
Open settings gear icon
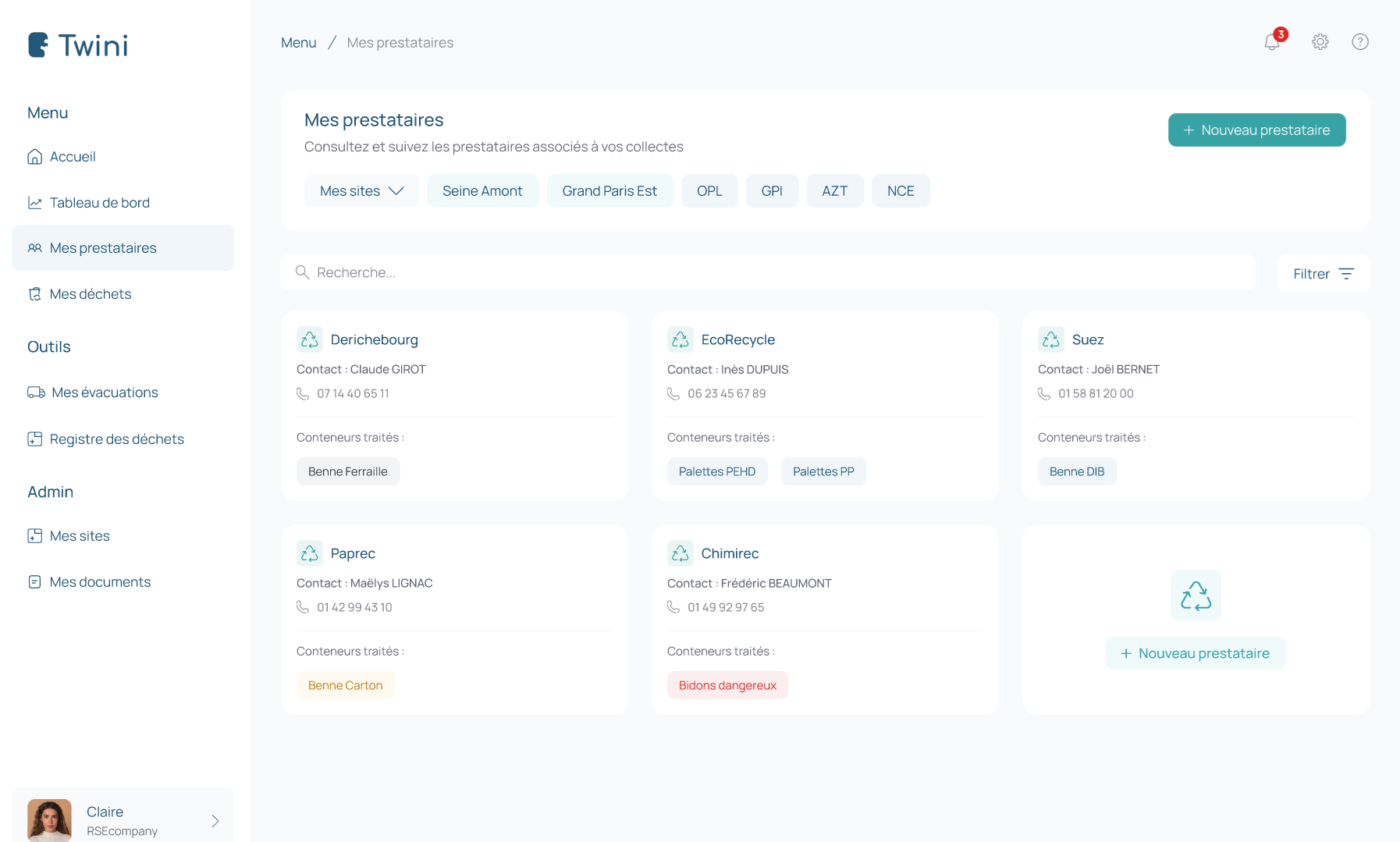coord(1320,42)
